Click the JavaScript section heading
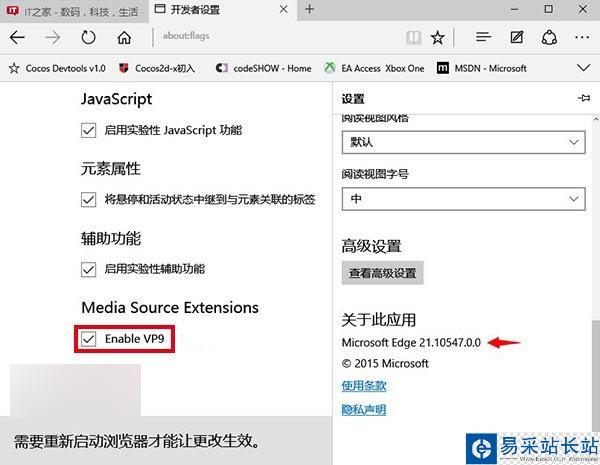The image size is (600, 465). (x=116, y=99)
